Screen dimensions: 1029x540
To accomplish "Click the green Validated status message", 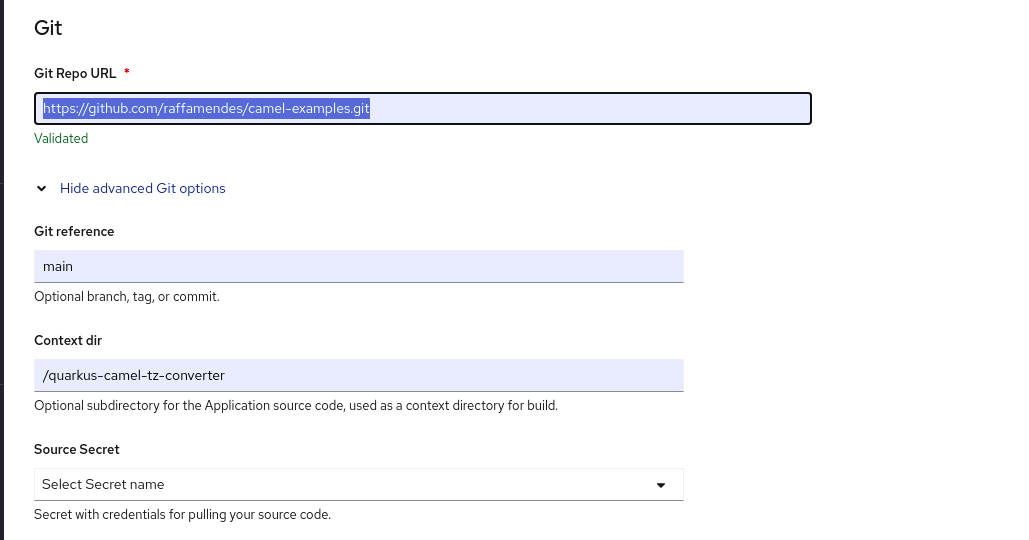I will tap(61, 139).
